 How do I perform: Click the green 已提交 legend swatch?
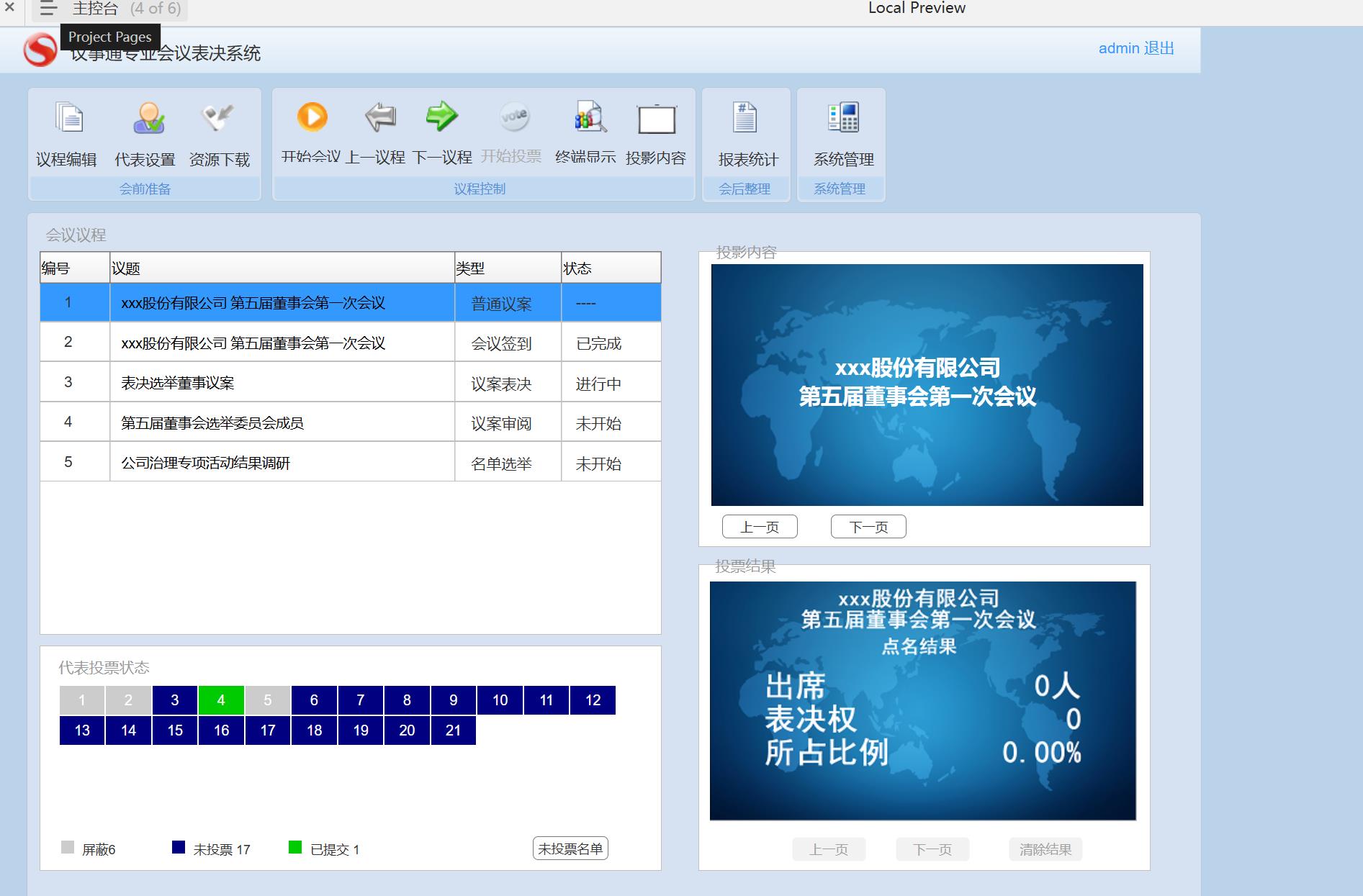(295, 847)
